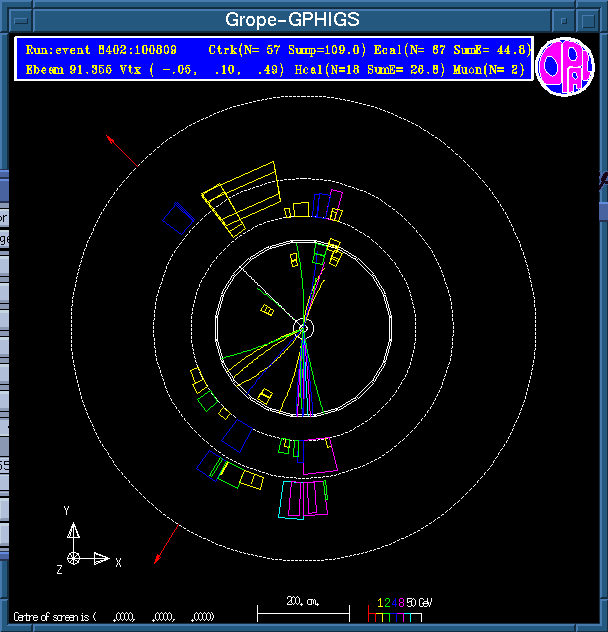Image resolution: width=608 pixels, height=632 pixels.
Task: Click the 200 cm scale bar
Action: (303, 608)
